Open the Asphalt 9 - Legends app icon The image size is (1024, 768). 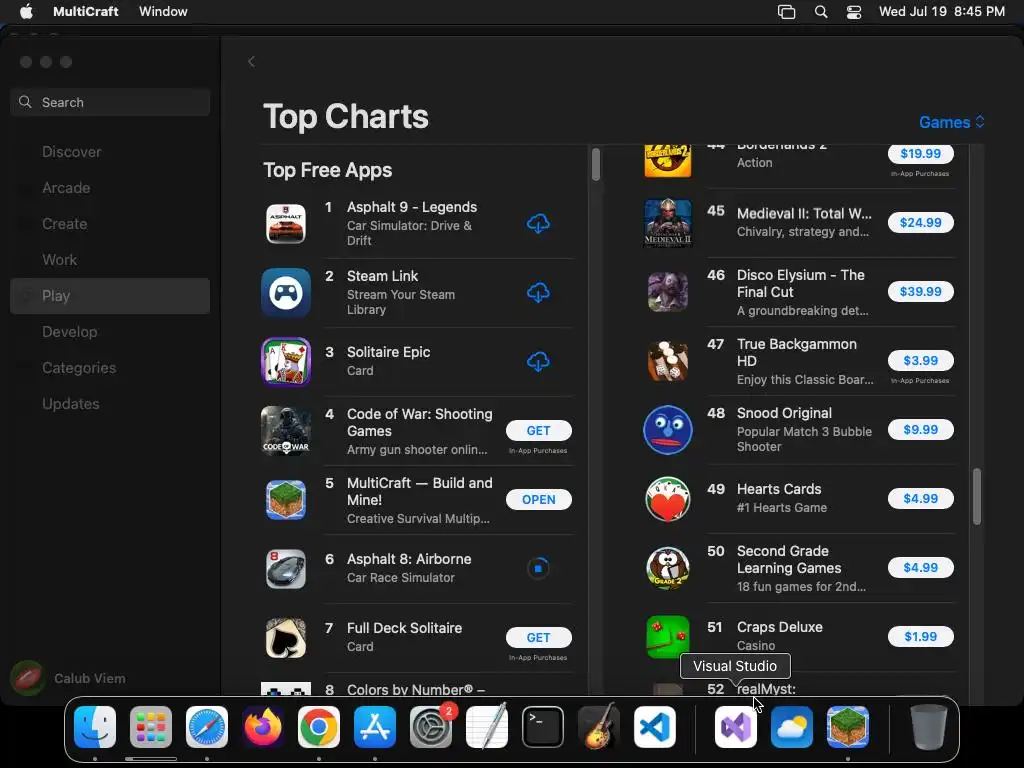point(286,223)
